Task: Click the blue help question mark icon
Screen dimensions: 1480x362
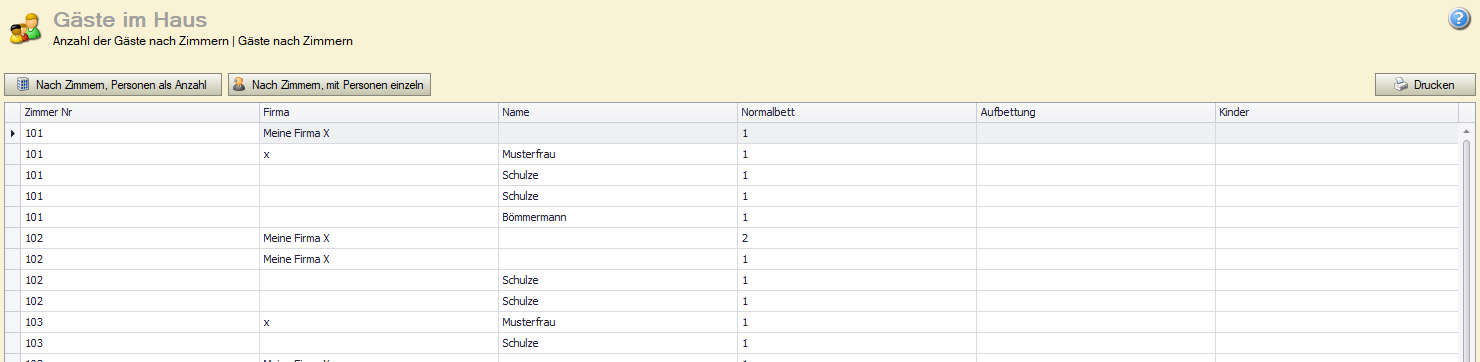Action: (x=1459, y=19)
